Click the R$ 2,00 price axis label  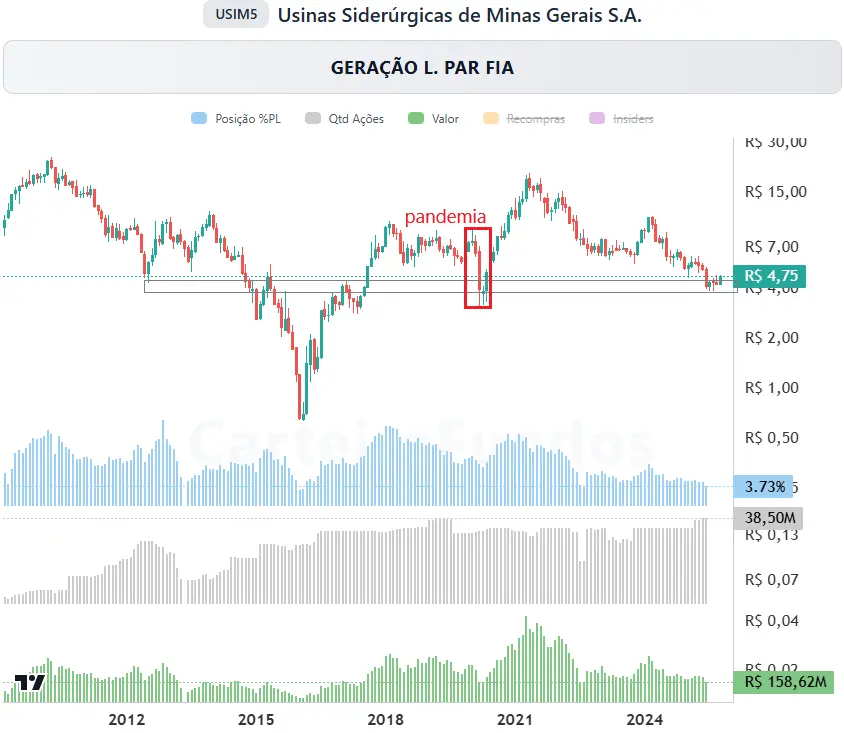[x=772, y=338]
